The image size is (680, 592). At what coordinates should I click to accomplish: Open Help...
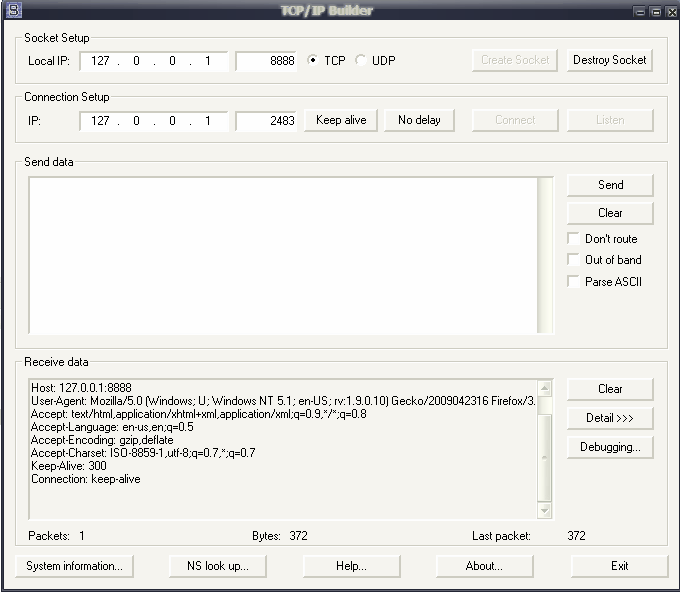click(x=351, y=566)
